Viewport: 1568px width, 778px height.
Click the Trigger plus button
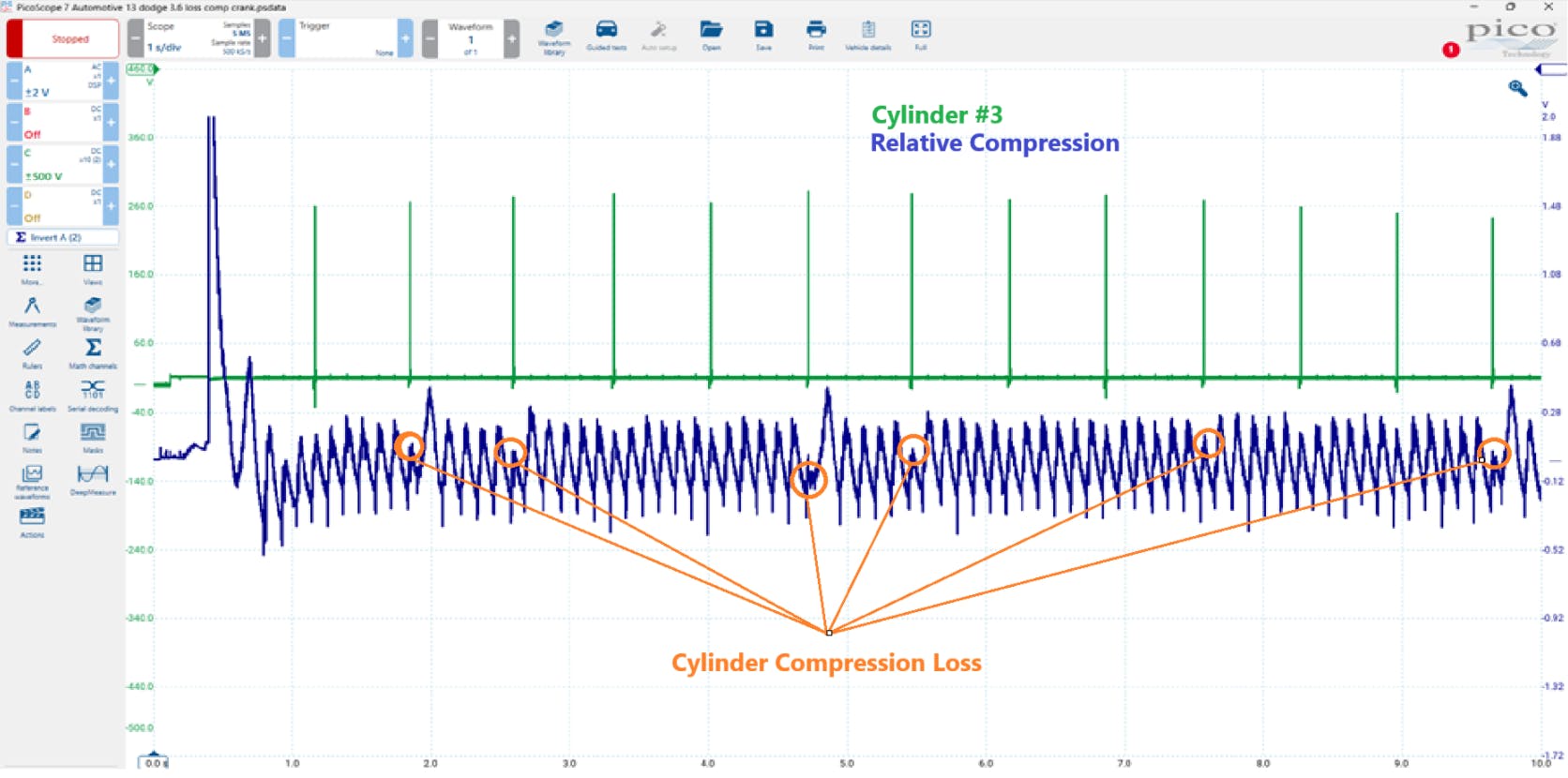point(405,38)
